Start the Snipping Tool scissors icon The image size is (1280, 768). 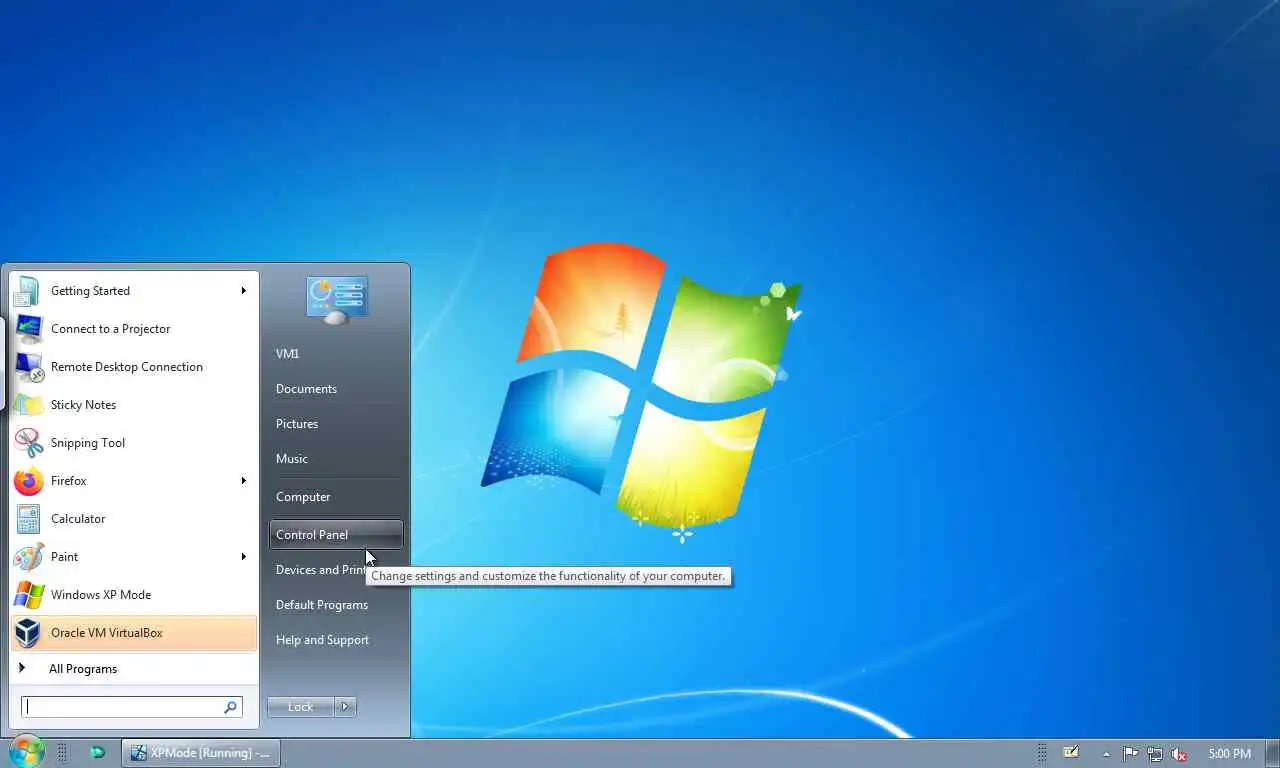click(27, 443)
